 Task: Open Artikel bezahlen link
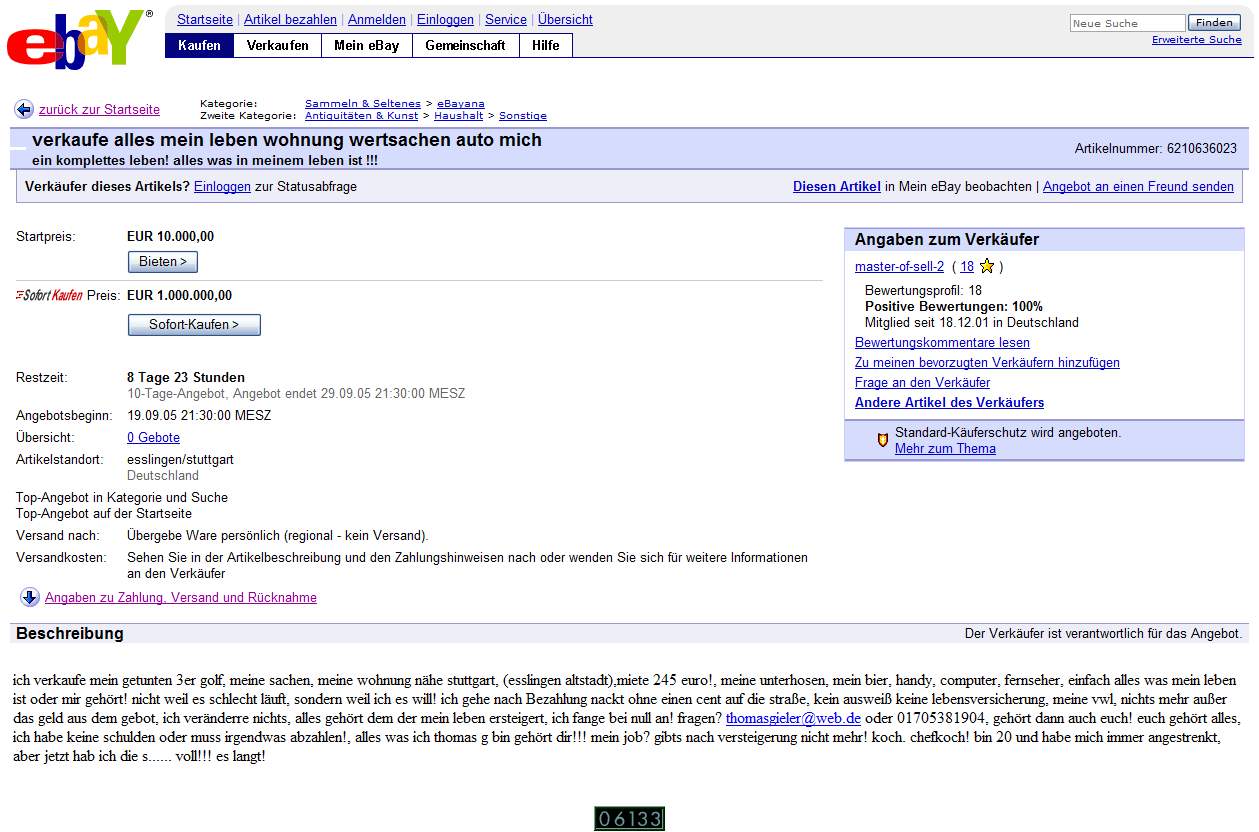(290, 19)
